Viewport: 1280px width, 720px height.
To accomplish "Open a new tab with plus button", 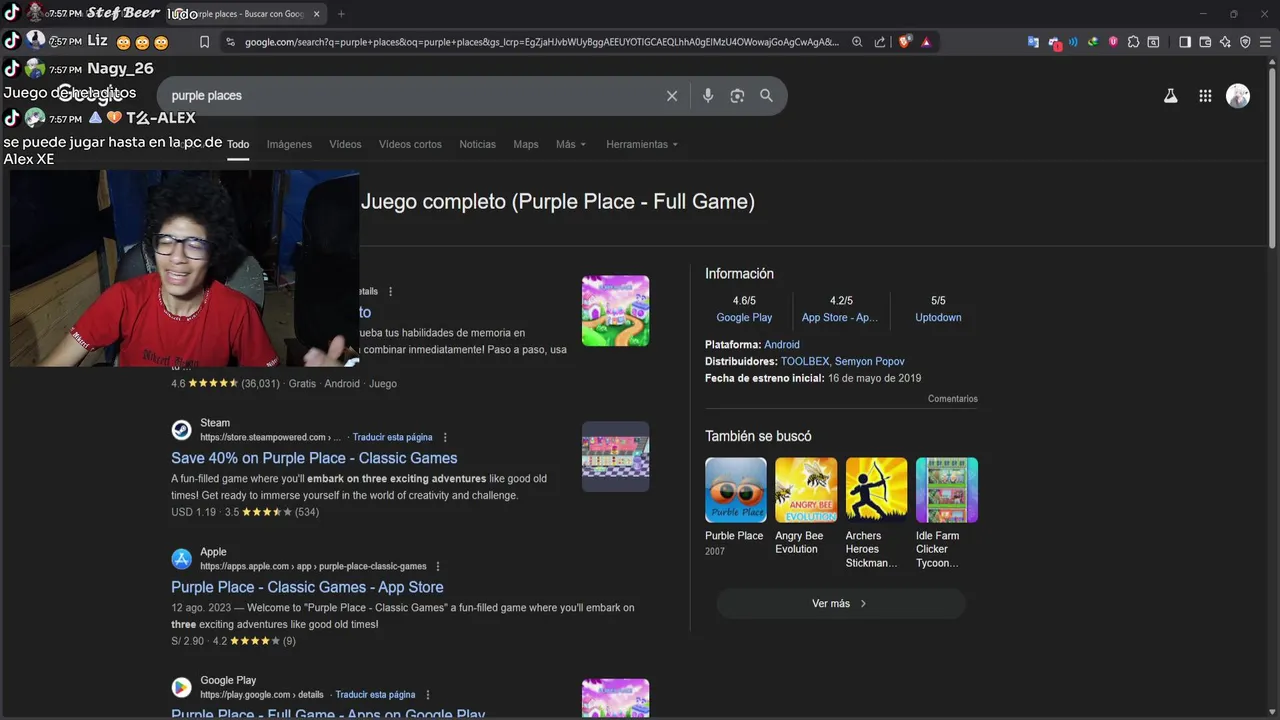I will (x=341, y=14).
